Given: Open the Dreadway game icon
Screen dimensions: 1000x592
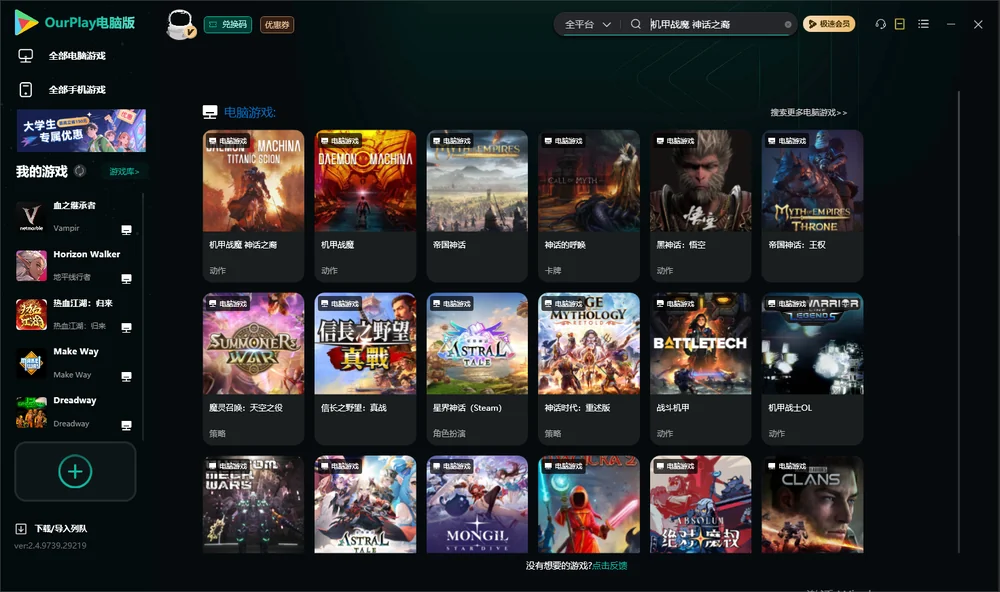Looking at the screenshot, I should point(31,412).
